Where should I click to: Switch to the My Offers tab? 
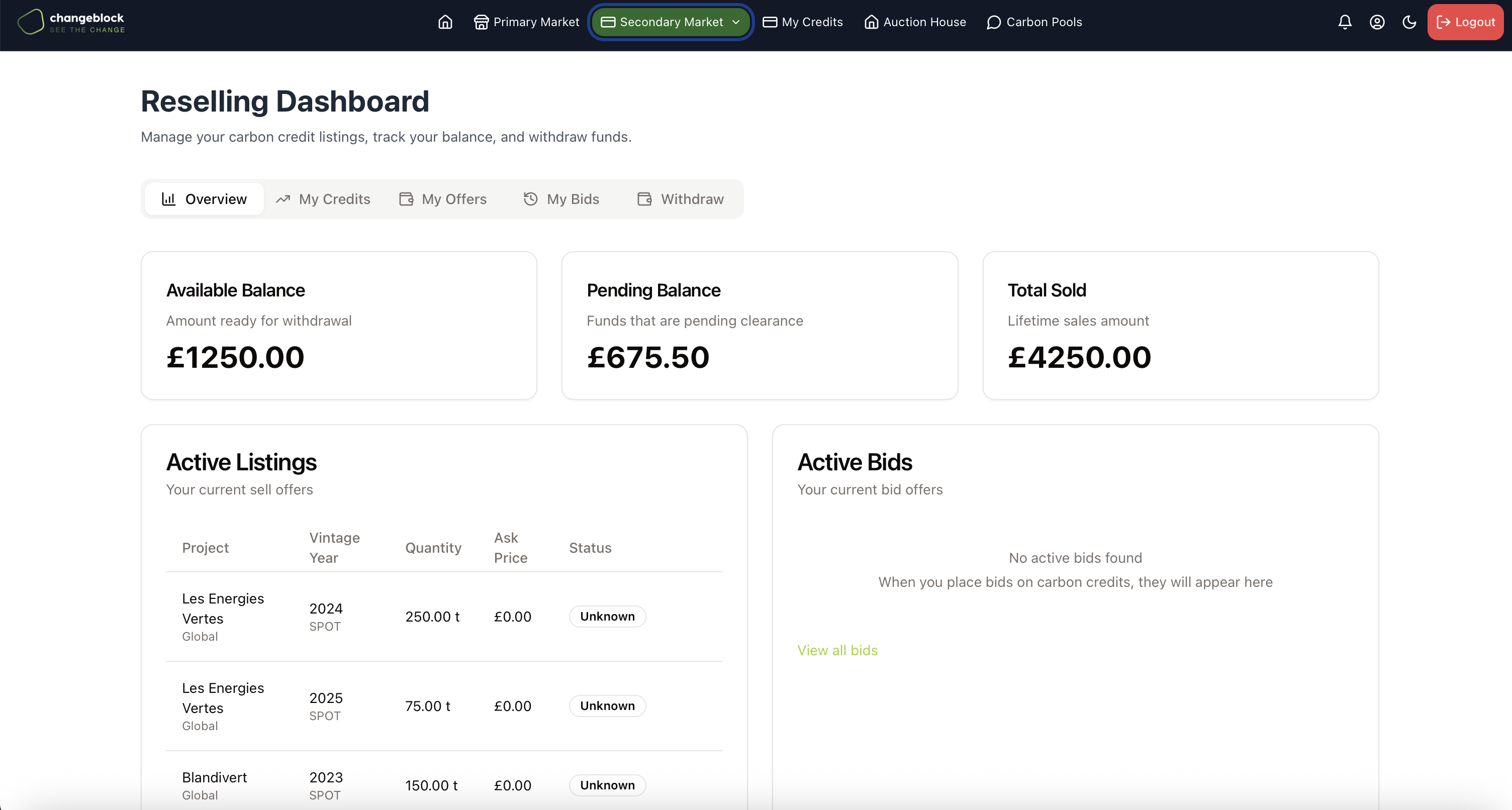[x=442, y=199]
